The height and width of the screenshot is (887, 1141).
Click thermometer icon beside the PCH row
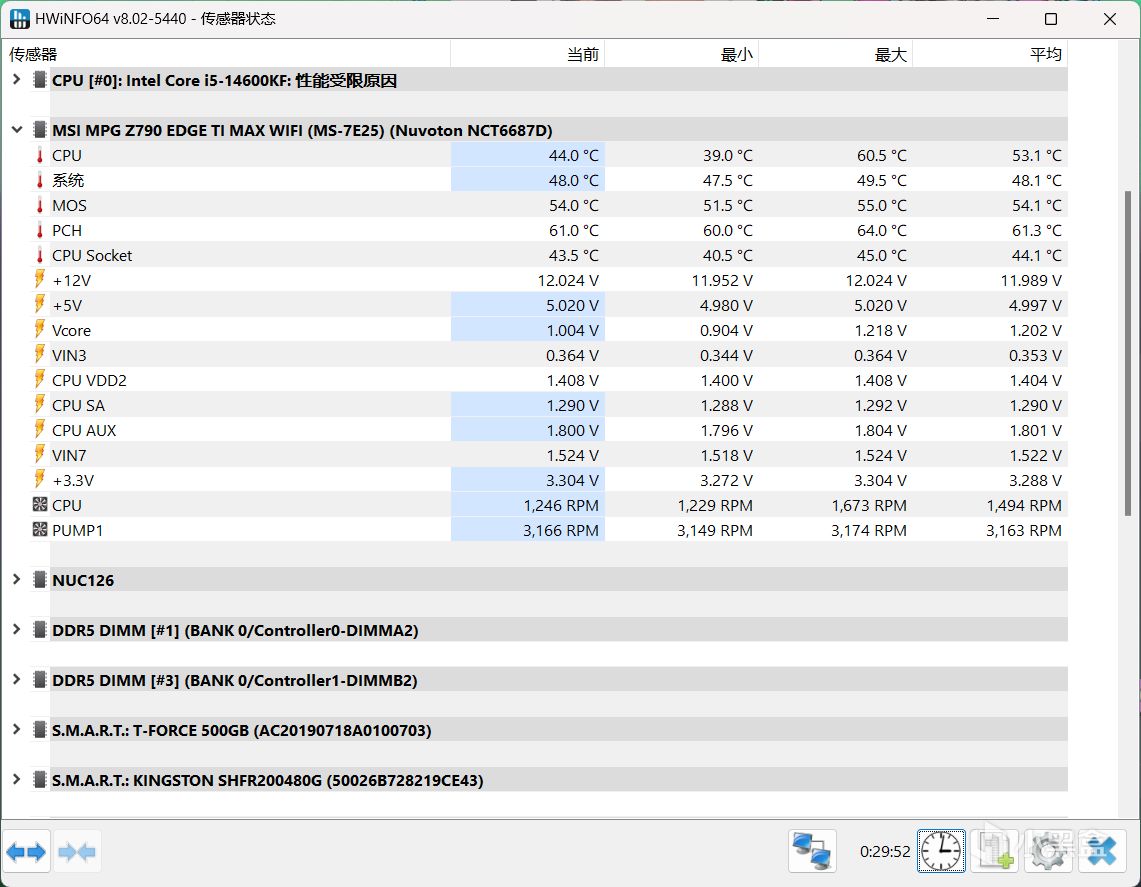click(40, 231)
